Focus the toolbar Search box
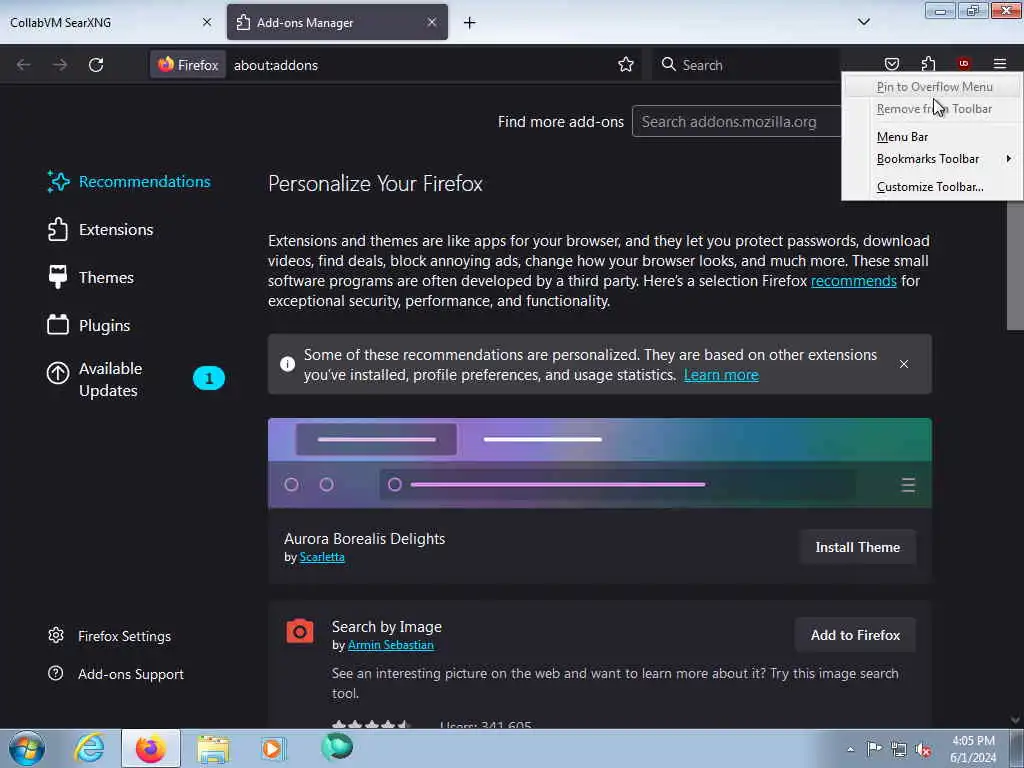Screen dimensions: 1024x768 tap(744, 65)
